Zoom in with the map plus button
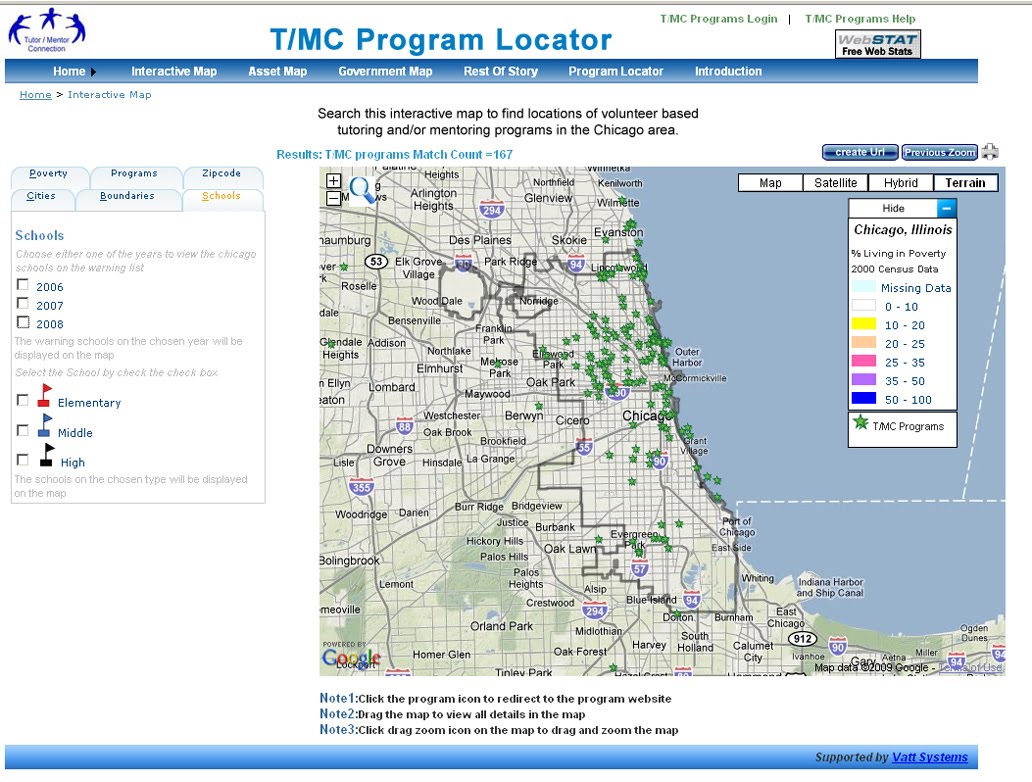This screenshot has height=782, width=1032. 334,180
